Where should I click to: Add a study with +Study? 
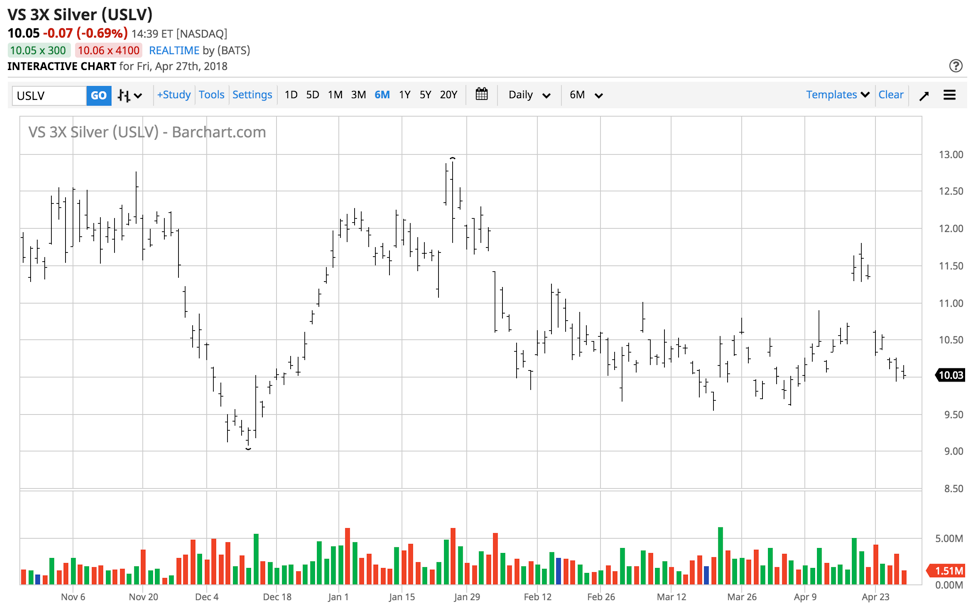click(174, 94)
